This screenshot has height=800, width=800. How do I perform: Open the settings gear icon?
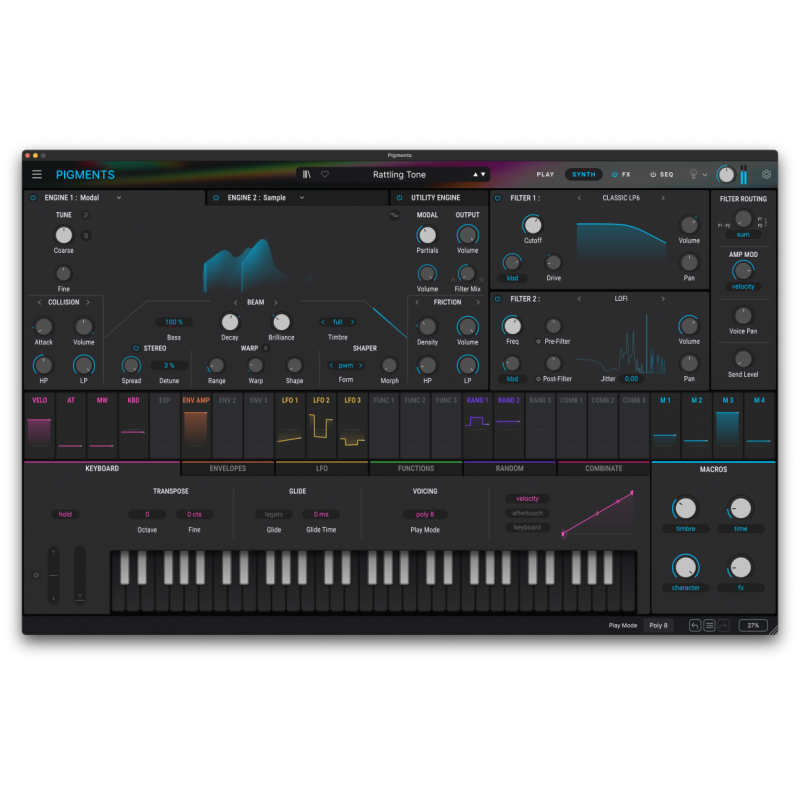(x=766, y=173)
